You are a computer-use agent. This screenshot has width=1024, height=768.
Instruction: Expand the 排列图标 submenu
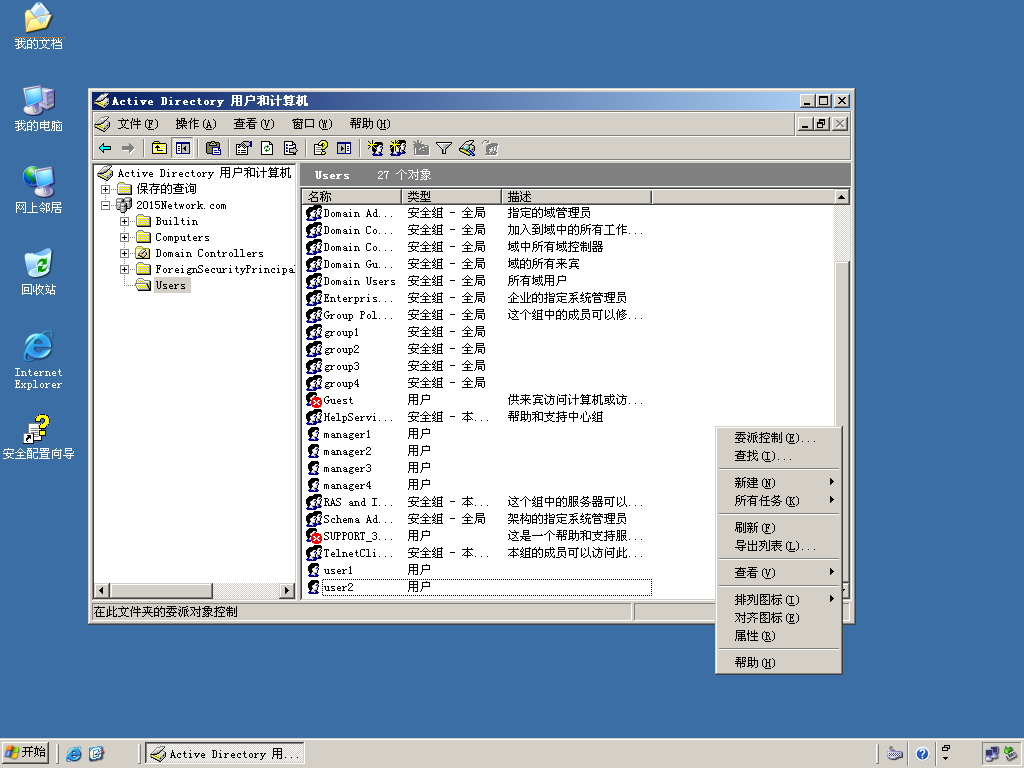(778, 600)
